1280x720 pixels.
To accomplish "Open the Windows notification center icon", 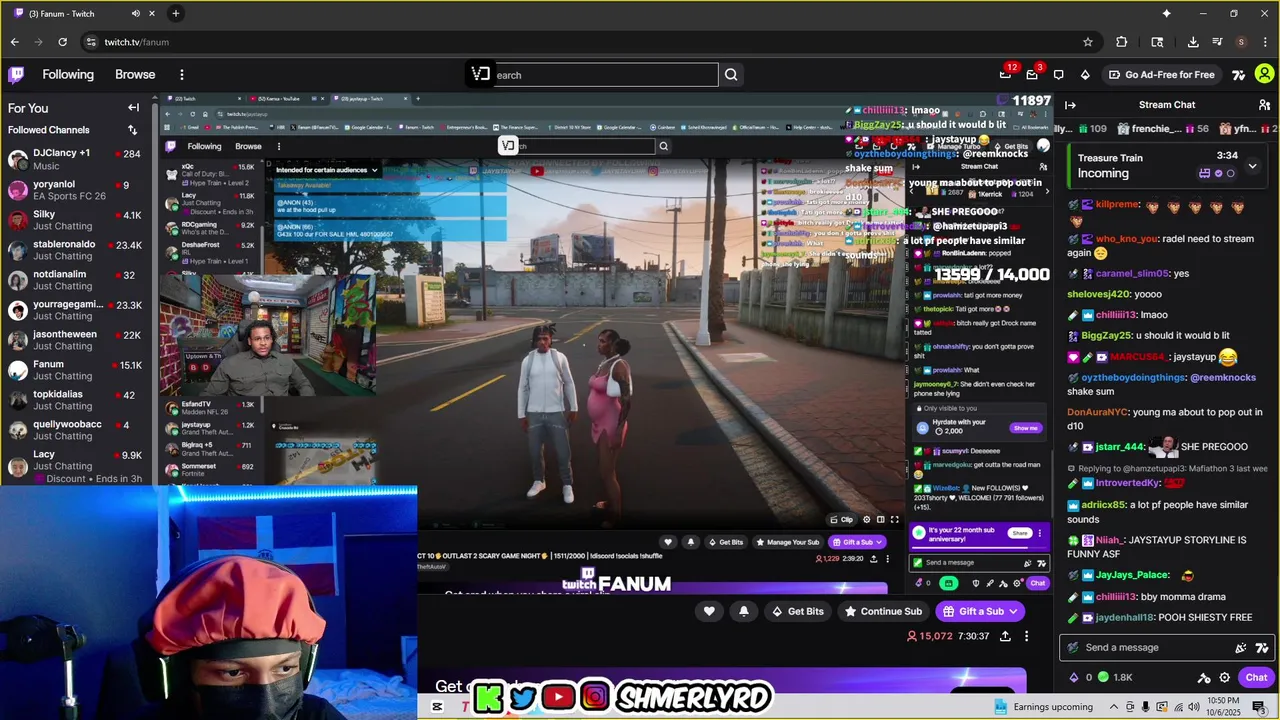I will click(x=1259, y=707).
